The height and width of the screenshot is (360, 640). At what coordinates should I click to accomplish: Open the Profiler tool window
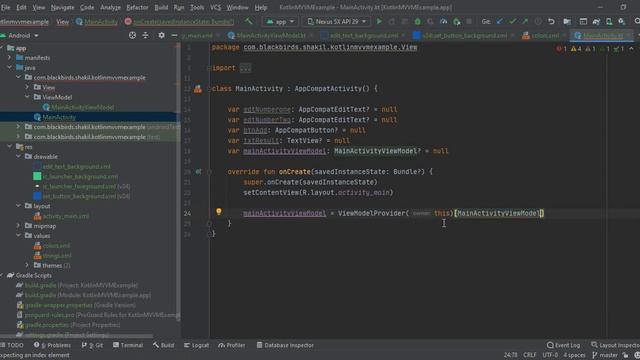tap(231, 345)
